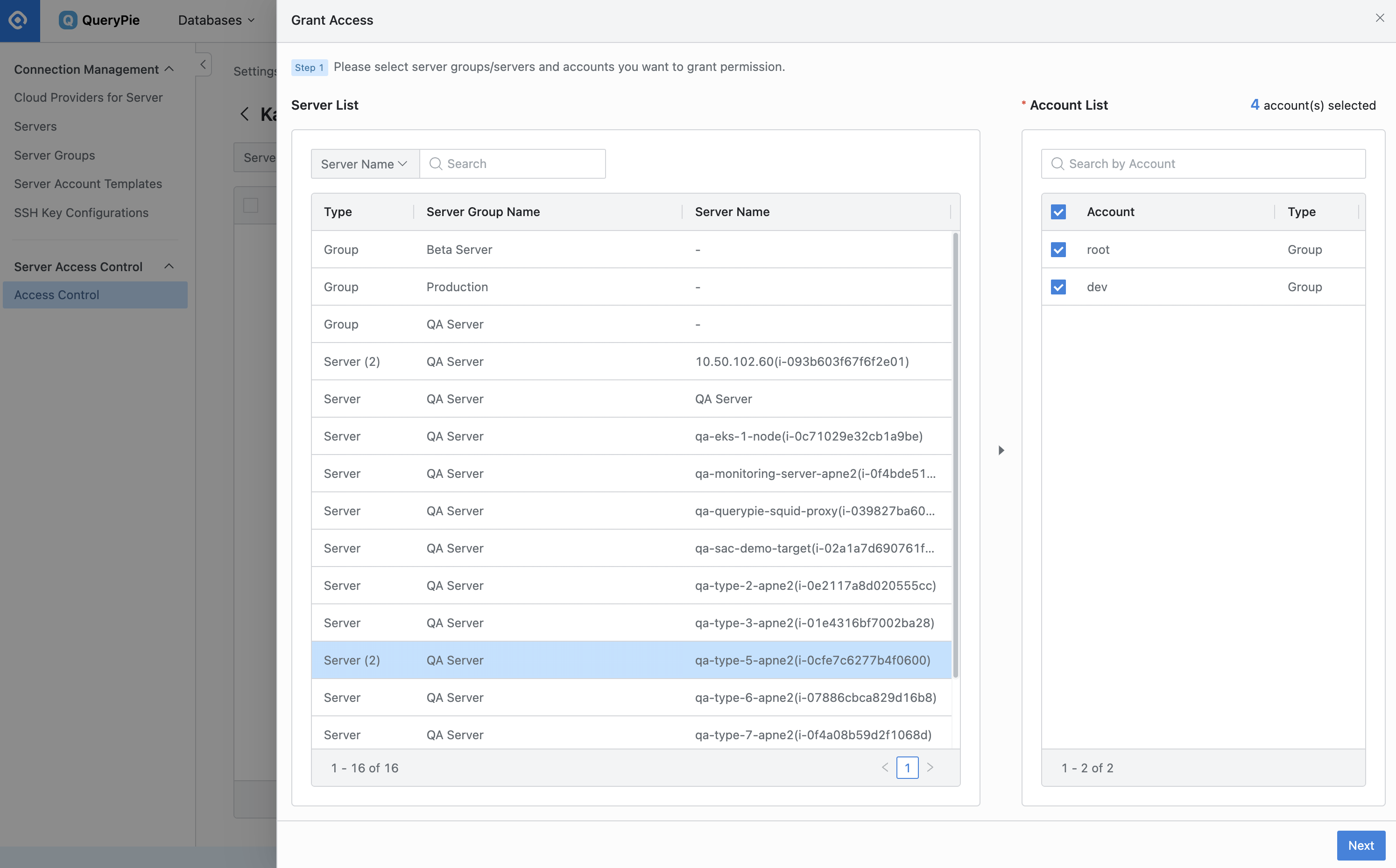Collapse the sidebar with the arrow toggle

(203, 64)
